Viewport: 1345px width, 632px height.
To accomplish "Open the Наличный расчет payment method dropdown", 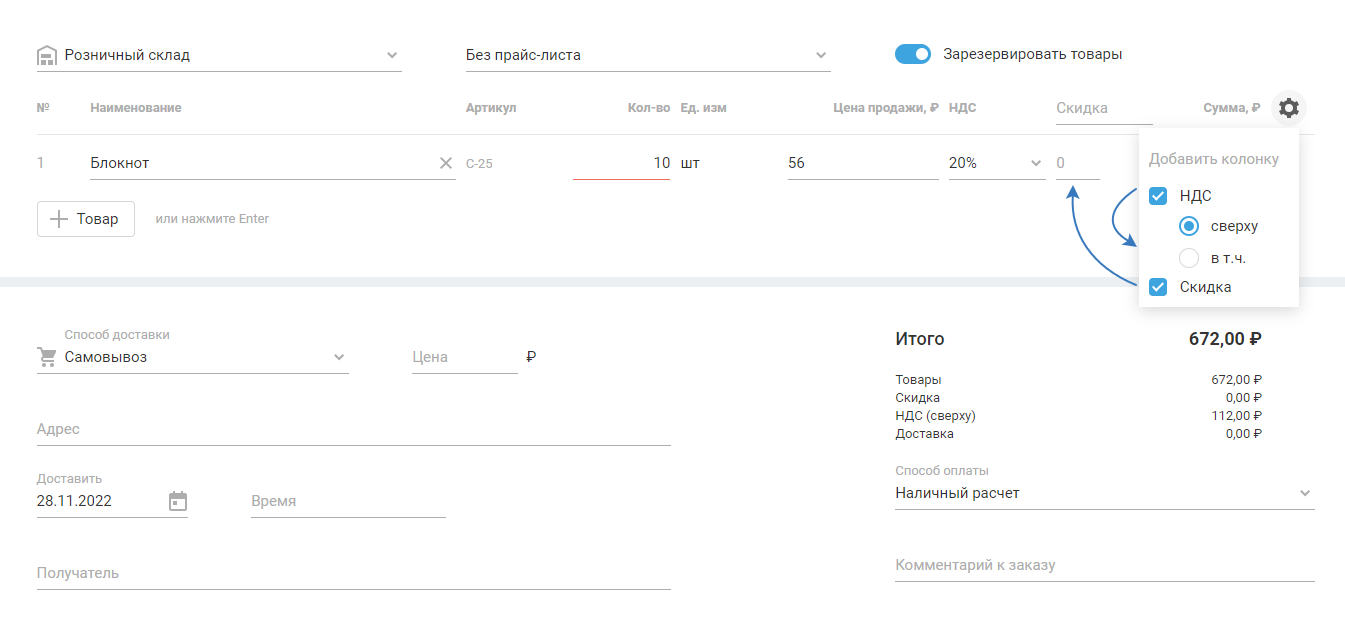I will [x=1304, y=493].
